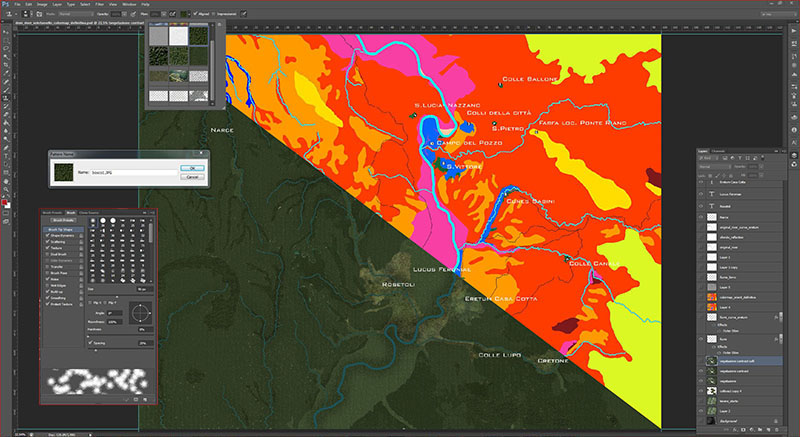This screenshot has height=437, width=800.
Task: Click the foreground red color swatch
Action: click(x=5, y=203)
